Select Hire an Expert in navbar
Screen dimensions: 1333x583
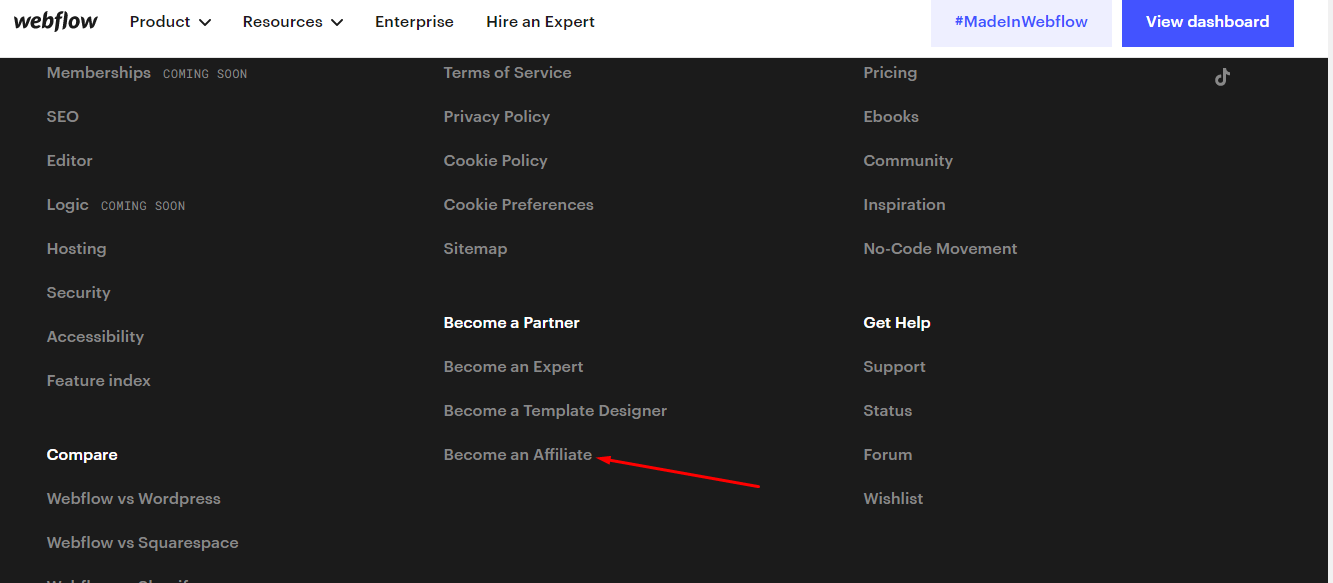pyautogui.click(x=540, y=22)
